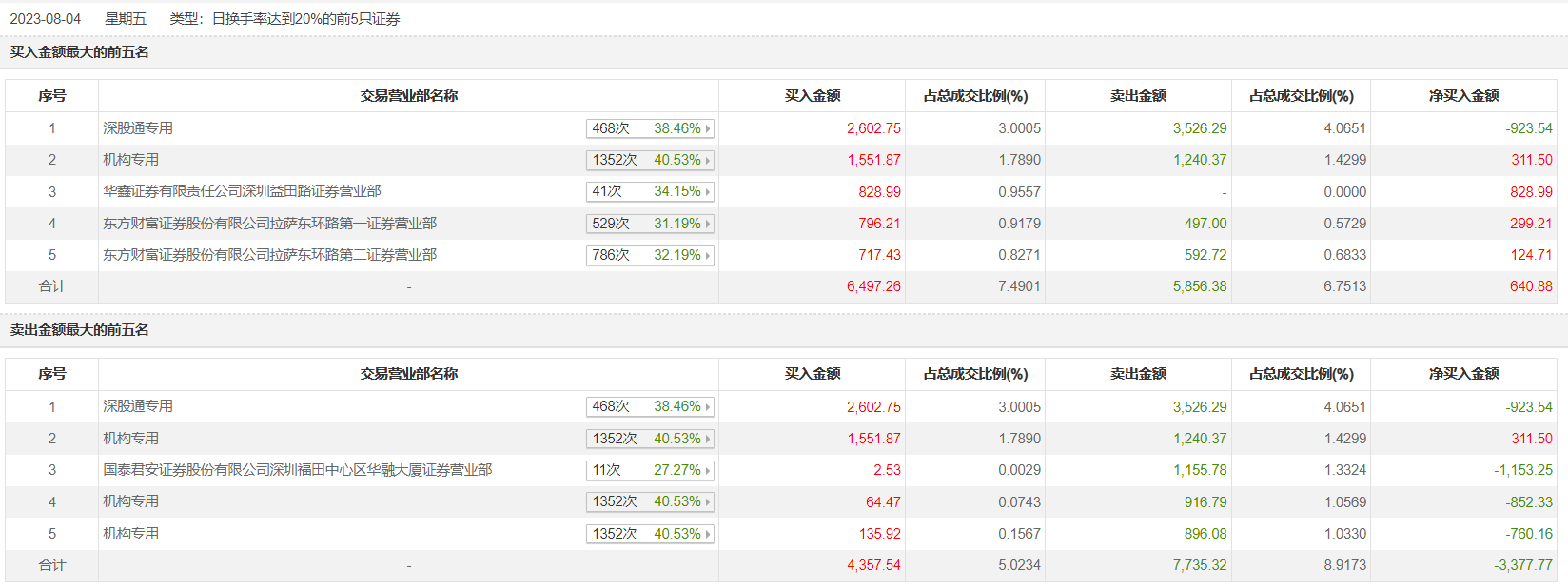Screen dimensions: 1568x588
Task: Click the 卖出金额最大的前五名 section heading
Action: click(79, 330)
